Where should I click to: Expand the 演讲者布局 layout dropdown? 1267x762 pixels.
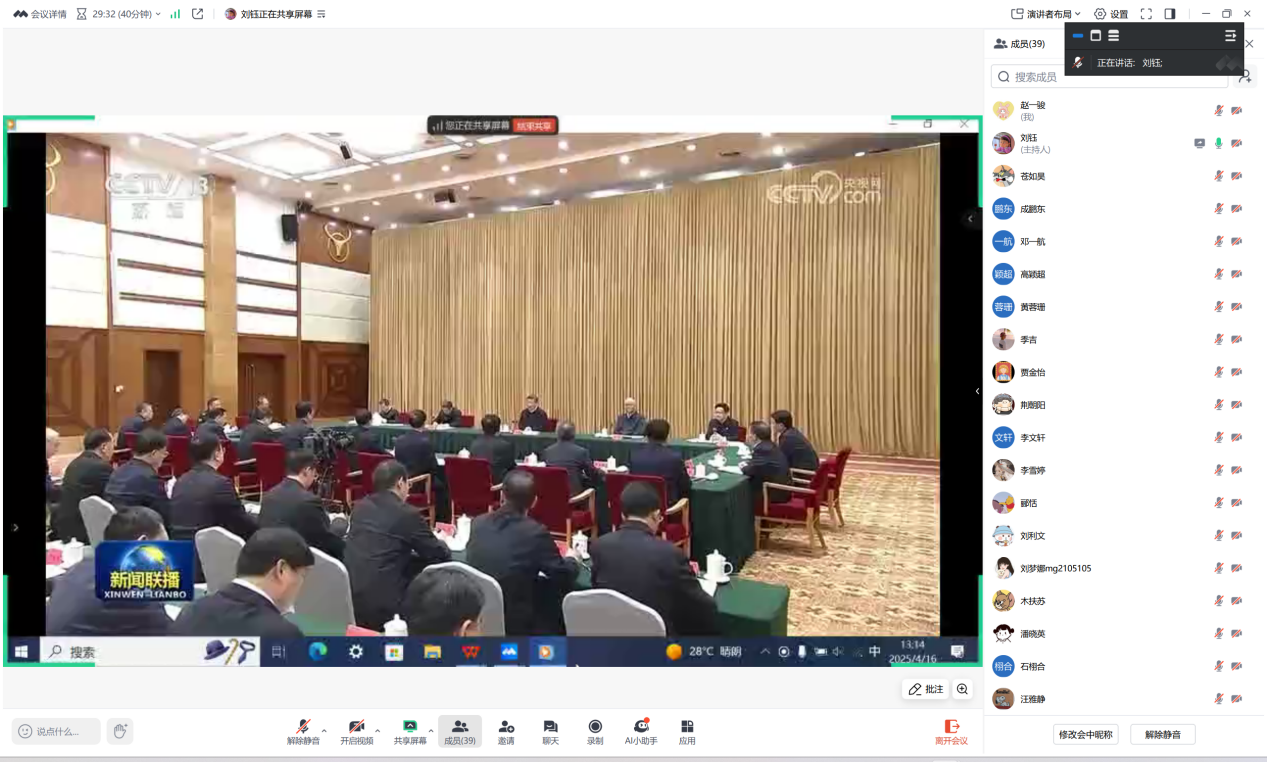[1046, 14]
